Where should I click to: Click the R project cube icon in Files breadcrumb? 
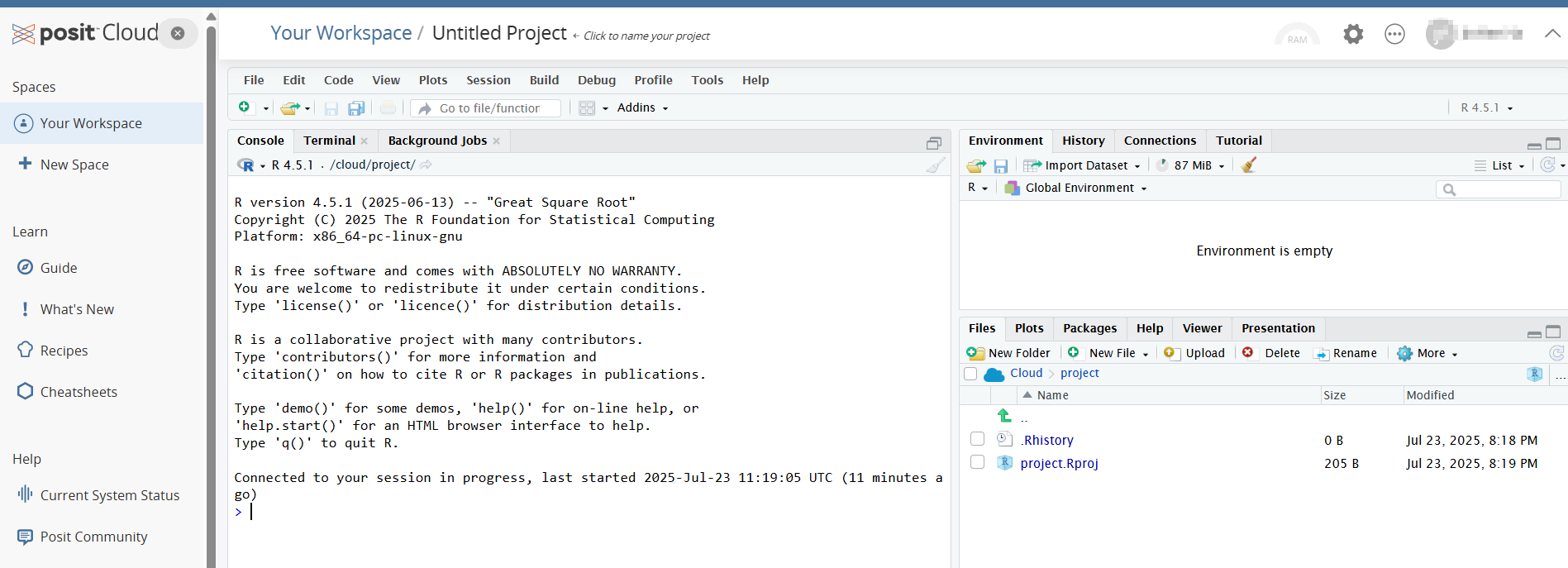1535,374
